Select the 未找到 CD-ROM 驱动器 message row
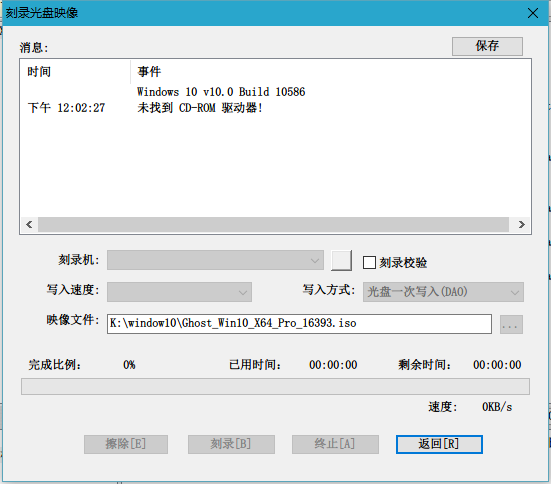Image resolution: width=551 pixels, height=484 pixels. 275,108
